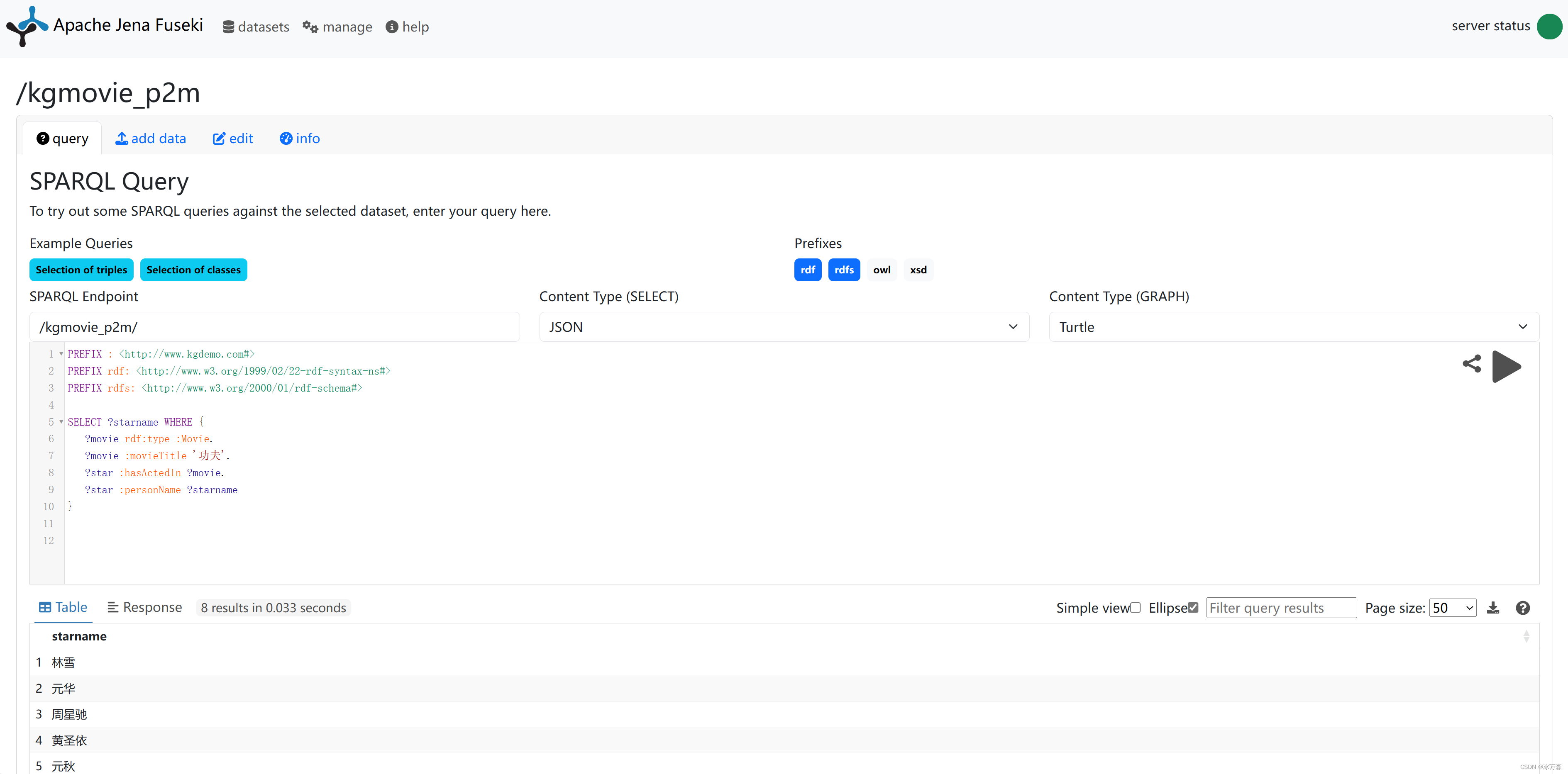Screen dimensions: 1568x774
Task: Toggle the owl prefix
Action: pos(882,270)
